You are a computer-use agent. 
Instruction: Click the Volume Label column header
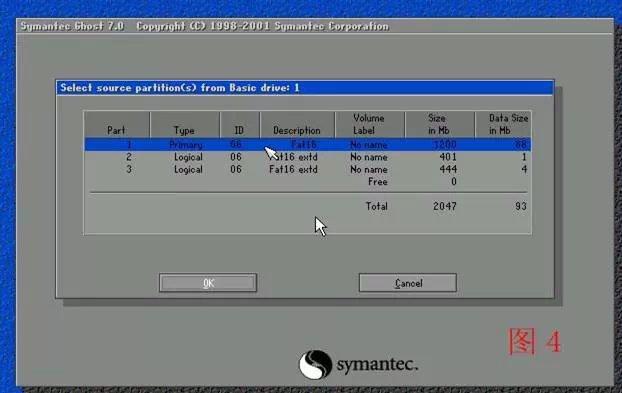(369, 125)
